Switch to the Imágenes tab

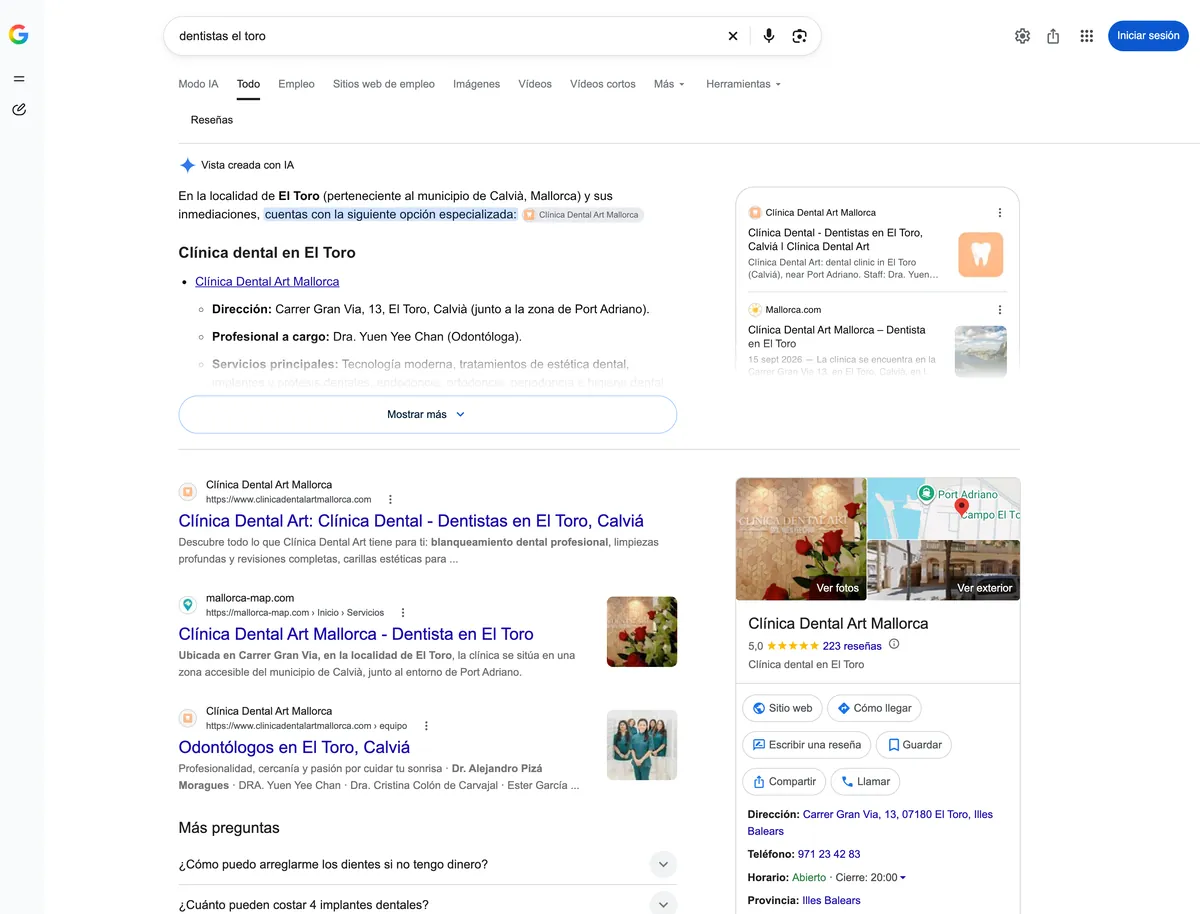pyautogui.click(x=476, y=84)
